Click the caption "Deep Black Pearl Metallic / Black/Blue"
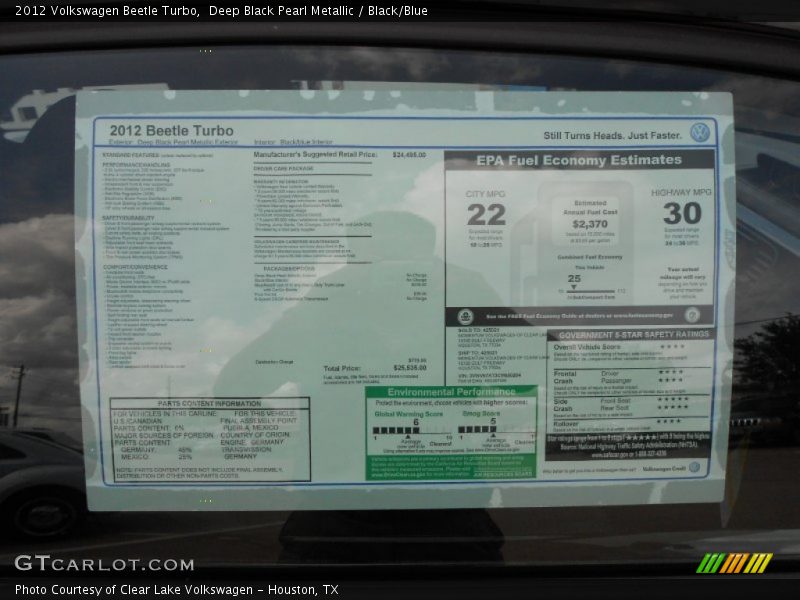This screenshot has width=800, height=600. pyautogui.click(x=318, y=11)
